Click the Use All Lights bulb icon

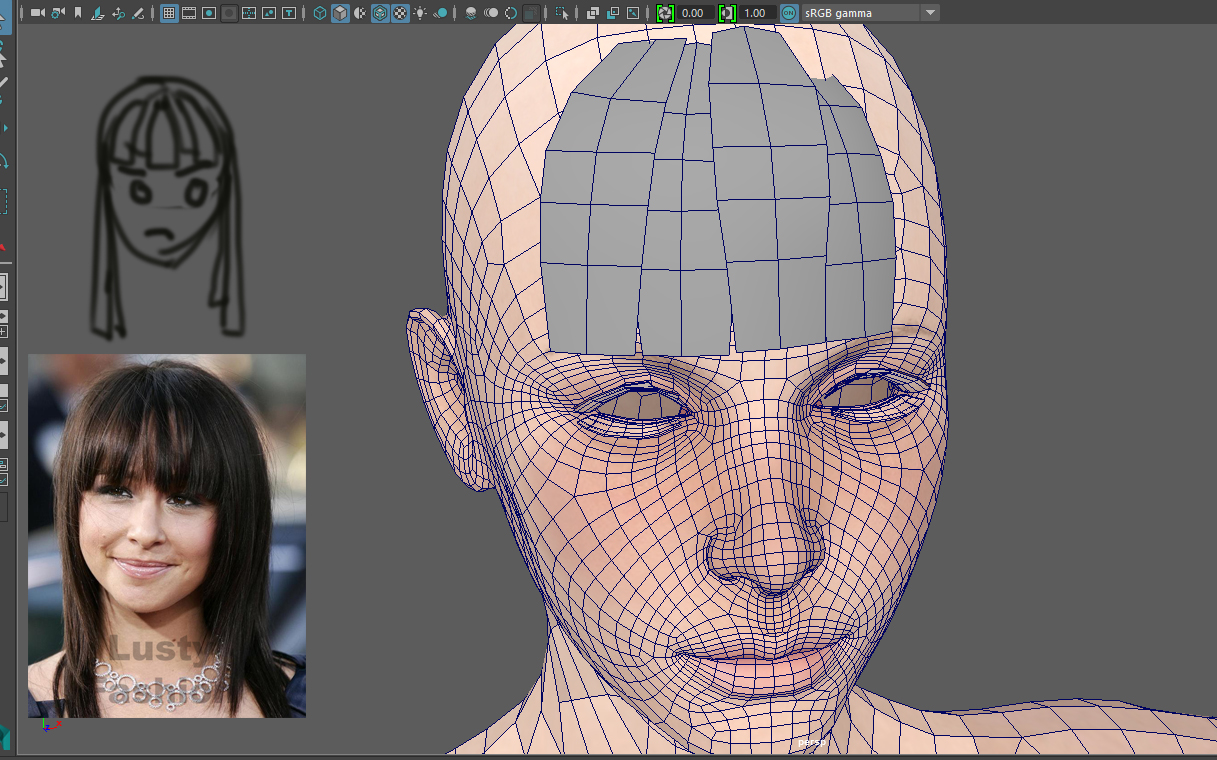(x=421, y=13)
